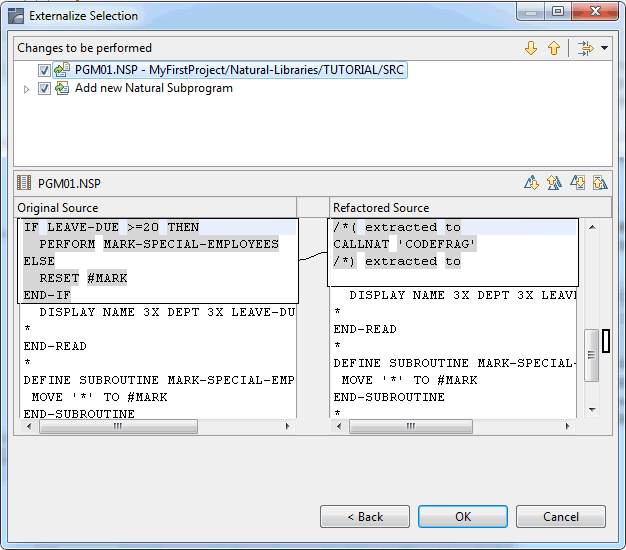The image size is (626, 550).
Task: Select PGM01.NSP change tree item
Action: 240,70
